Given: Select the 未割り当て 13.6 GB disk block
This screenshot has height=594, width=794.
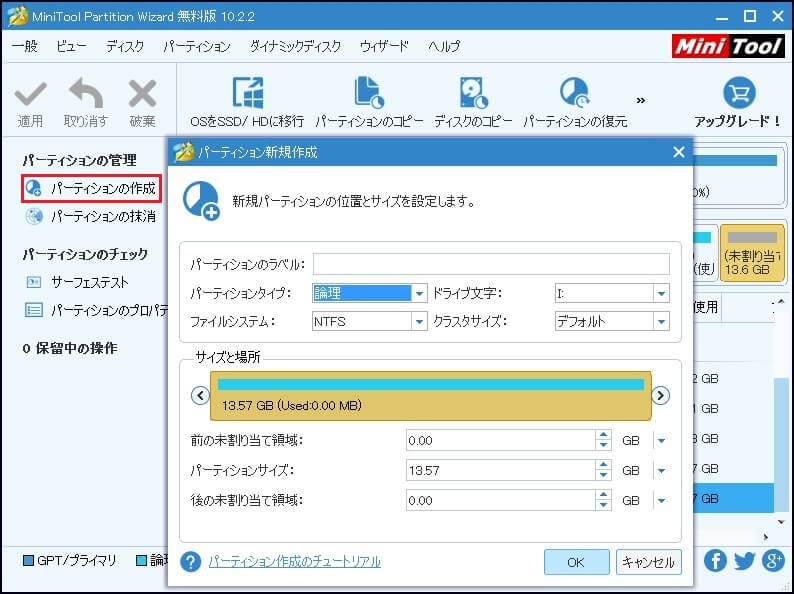Looking at the screenshot, I should [x=752, y=253].
